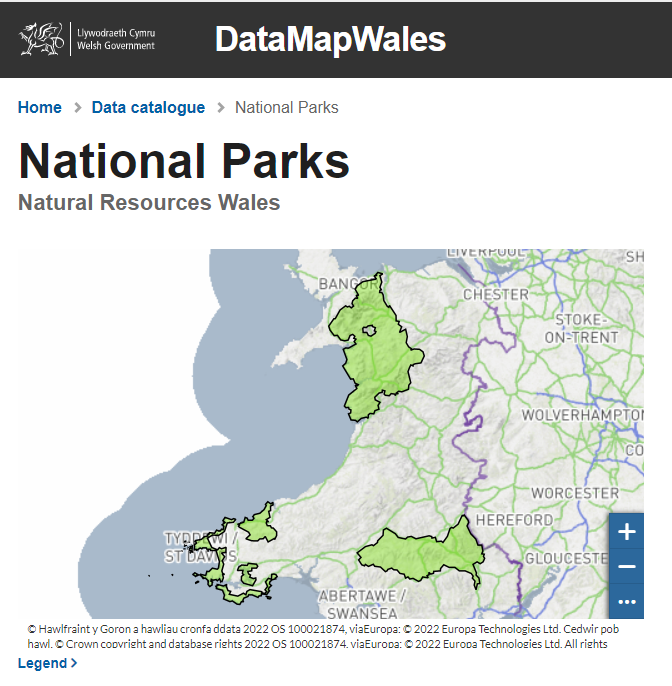672x686 pixels.
Task: Click the chevron after Data catalogue breadcrumb
Action: pyautogui.click(x=221, y=107)
